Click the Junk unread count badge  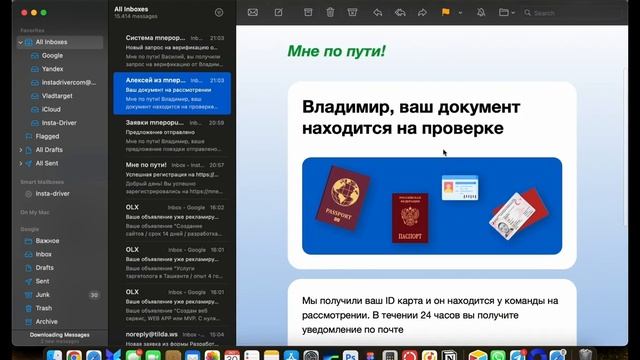(x=94, y=295)
